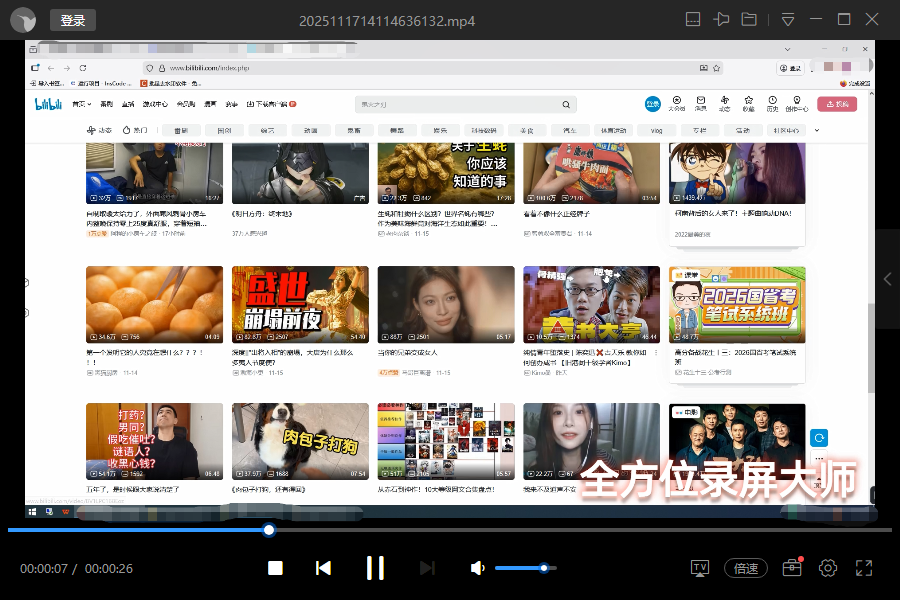
Task: Click the video title 2025111714114636132.mp4
Action: point(386,21)
